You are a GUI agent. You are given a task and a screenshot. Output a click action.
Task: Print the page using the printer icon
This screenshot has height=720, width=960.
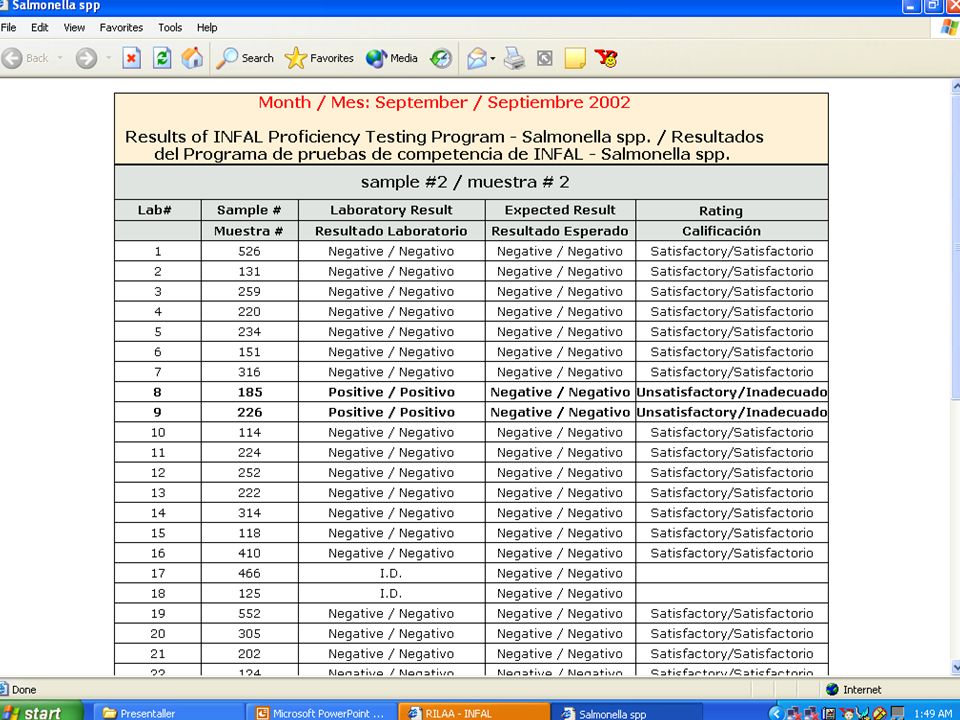514,58
